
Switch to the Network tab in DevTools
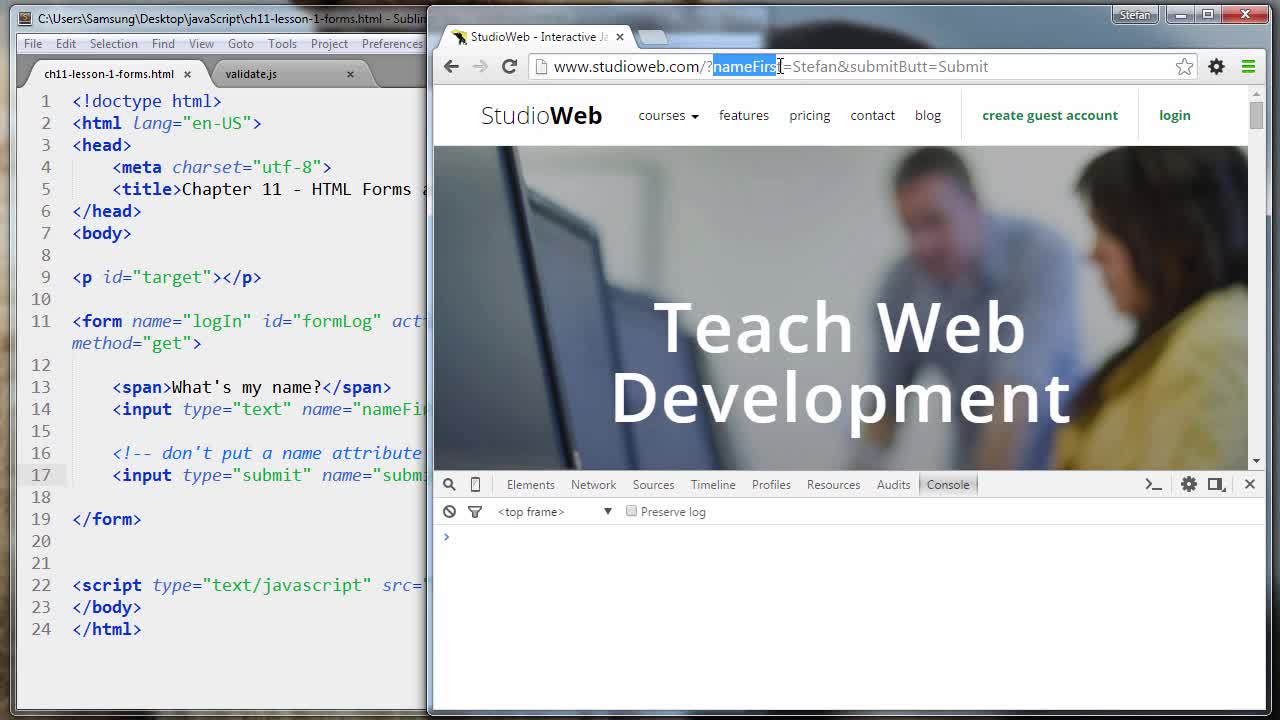[593, 484]
